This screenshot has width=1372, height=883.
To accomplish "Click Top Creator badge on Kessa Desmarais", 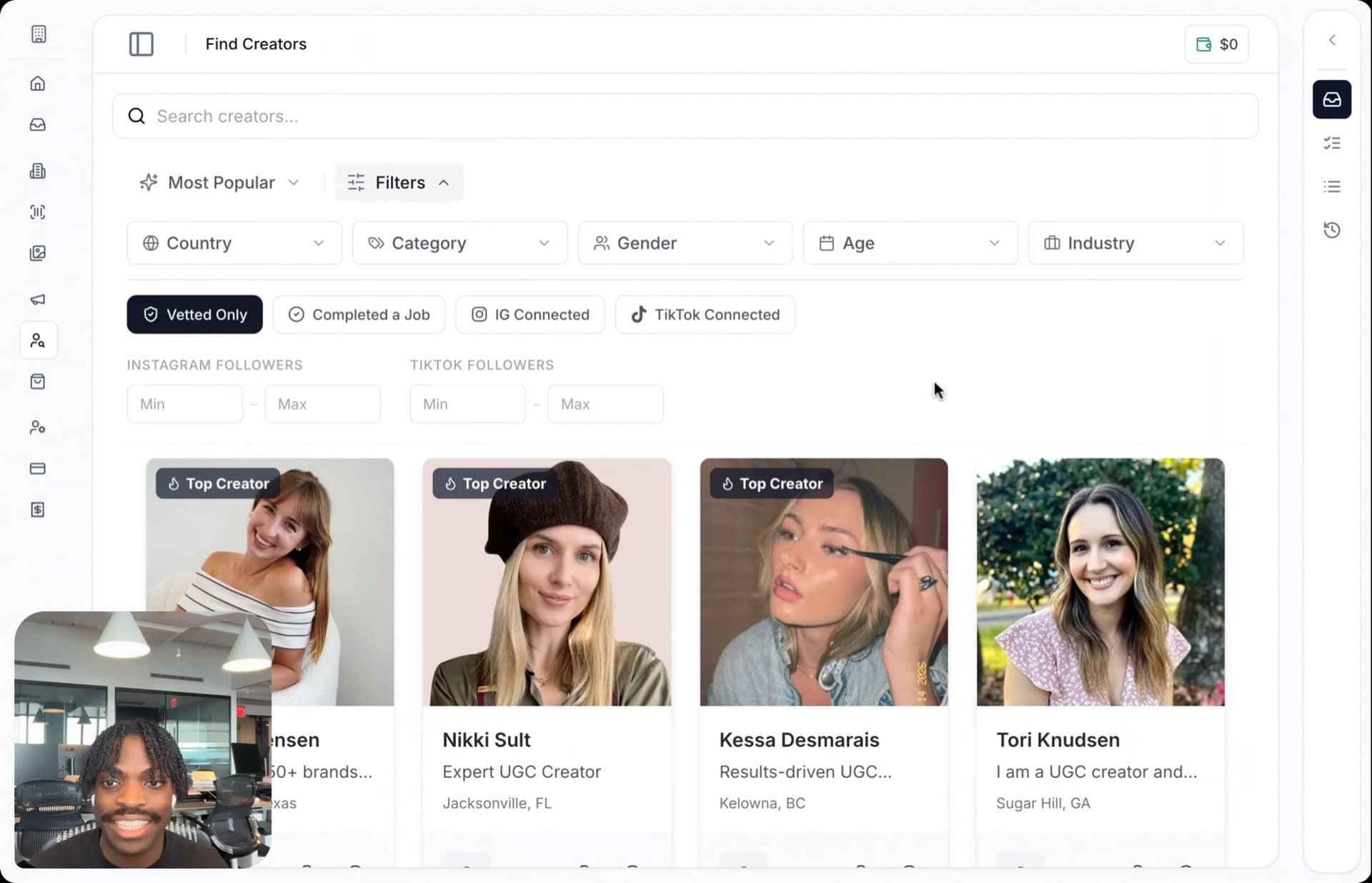I will 772,483.
